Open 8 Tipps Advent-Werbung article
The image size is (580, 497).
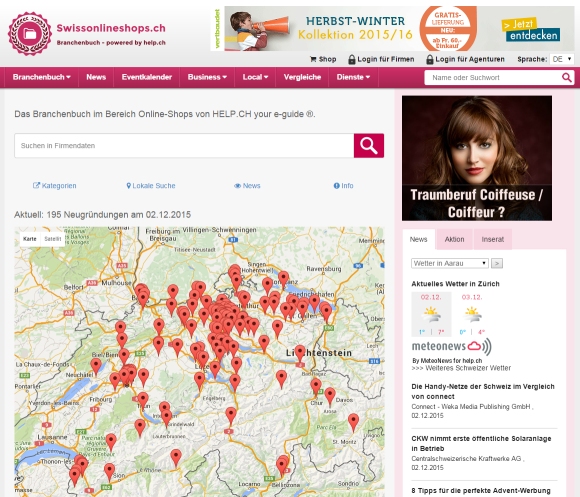(481, 491)
